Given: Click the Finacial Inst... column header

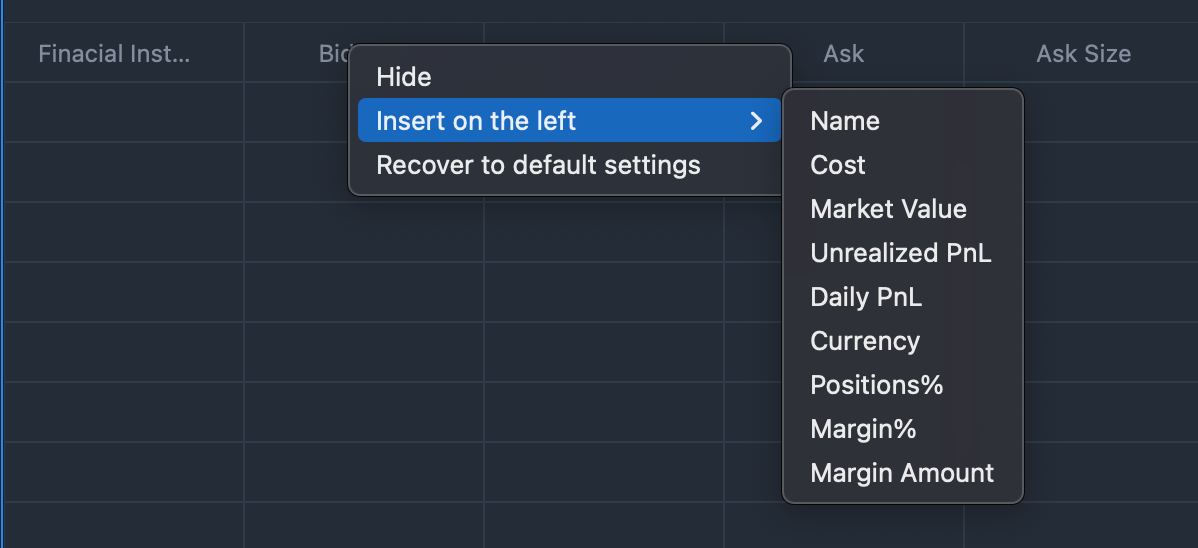Looking at the screenshot, I should click(x=115, y=54).
